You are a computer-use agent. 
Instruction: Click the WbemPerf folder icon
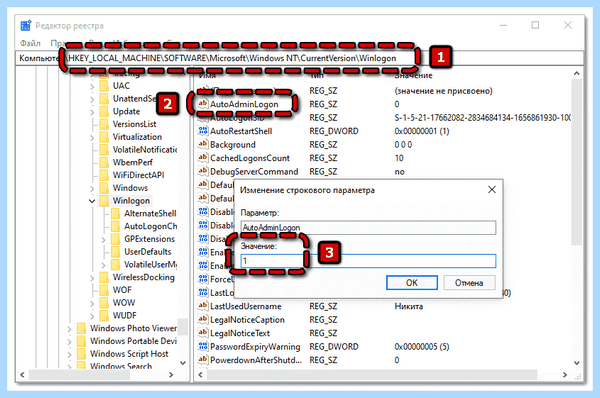(104, 162)
